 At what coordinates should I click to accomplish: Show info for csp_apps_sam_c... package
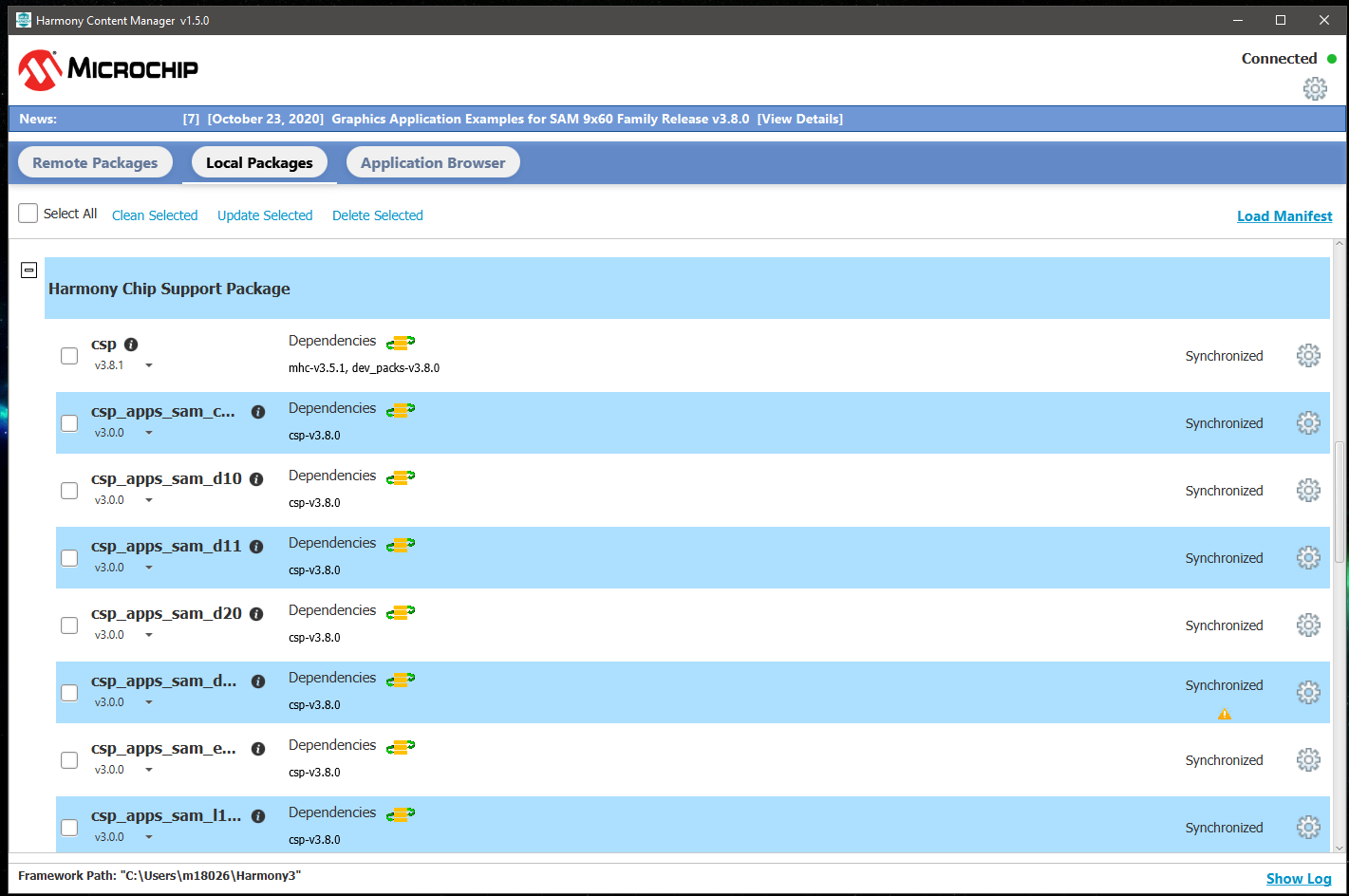click(x=258, y=412)
